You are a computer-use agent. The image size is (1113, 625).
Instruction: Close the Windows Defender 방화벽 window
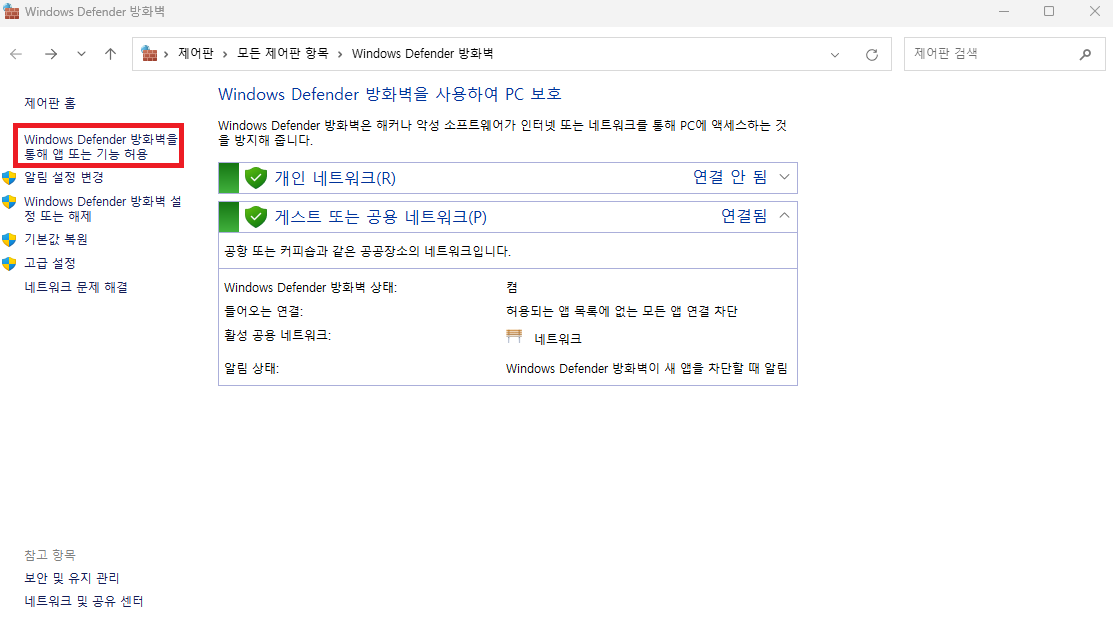pos(1095,11)
